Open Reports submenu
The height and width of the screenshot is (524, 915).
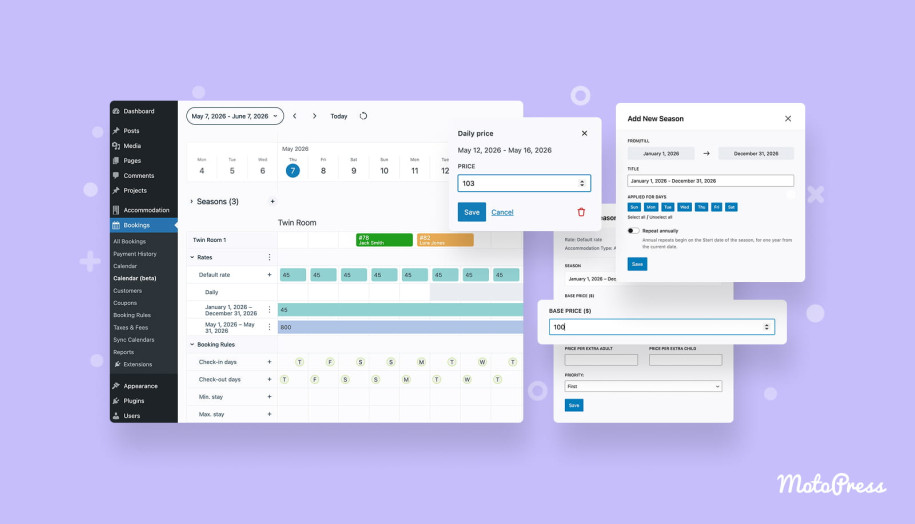(124, 352)
